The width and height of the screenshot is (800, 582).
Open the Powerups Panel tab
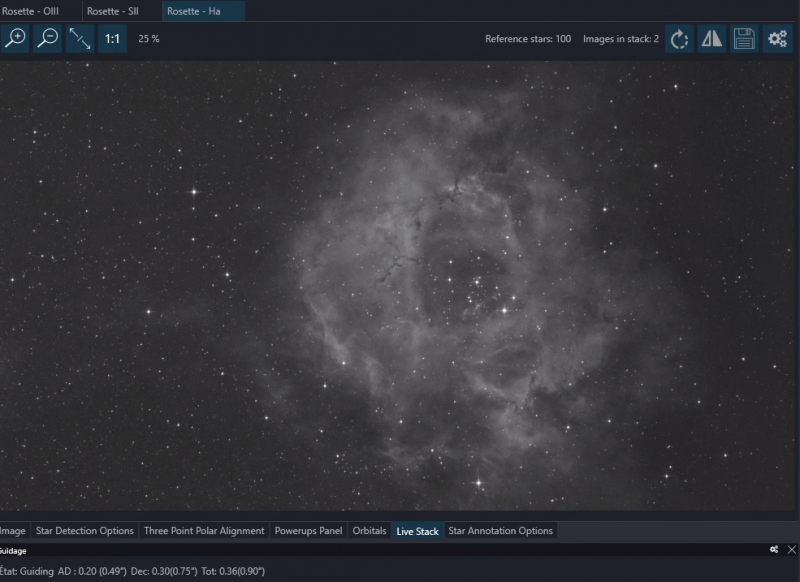click(308, 530)
